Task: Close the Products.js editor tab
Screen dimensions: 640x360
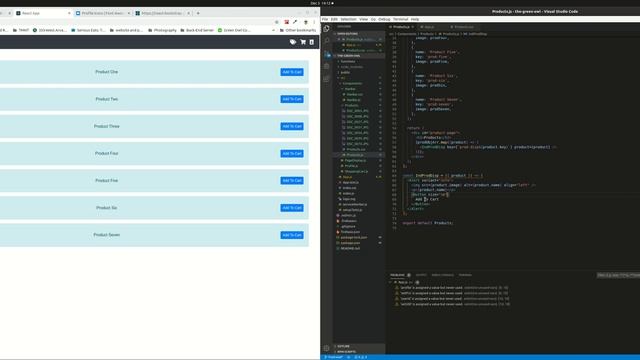Action: pyautogui.click(x=413, y=27)
